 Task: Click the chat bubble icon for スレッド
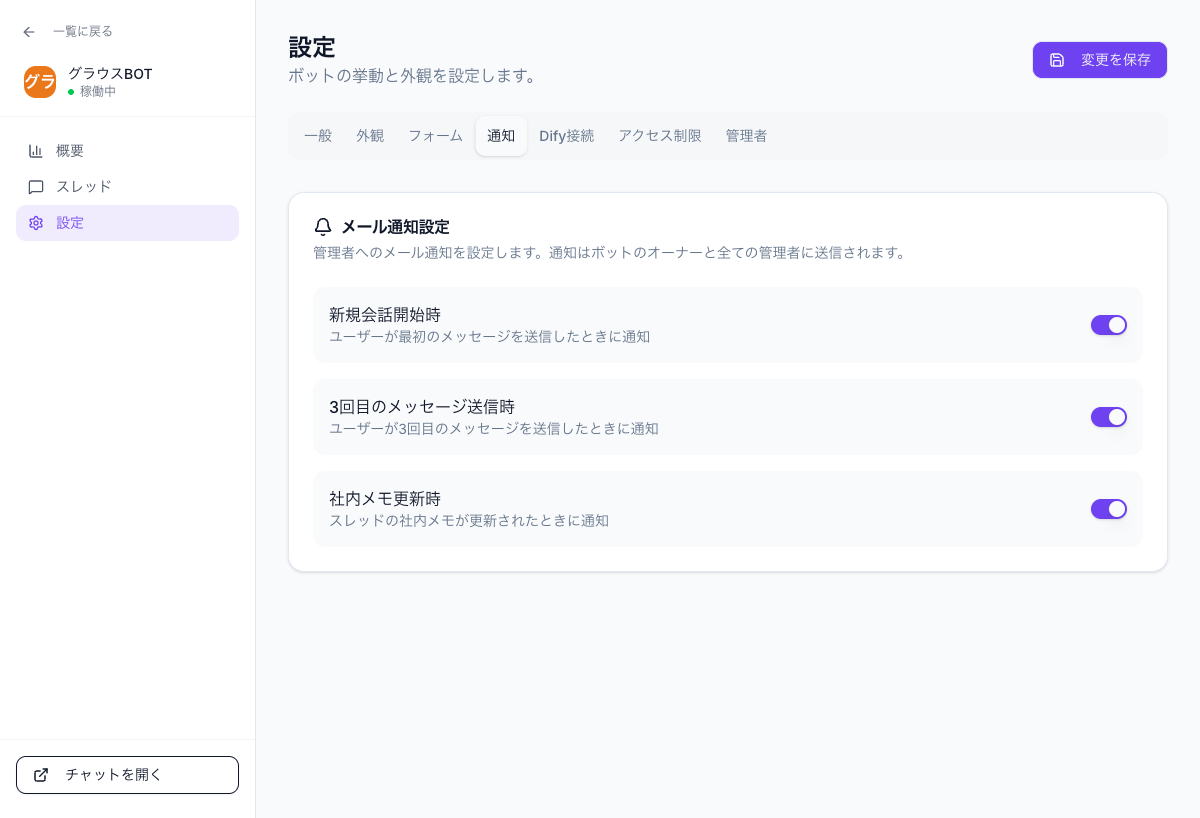[36, 186]
